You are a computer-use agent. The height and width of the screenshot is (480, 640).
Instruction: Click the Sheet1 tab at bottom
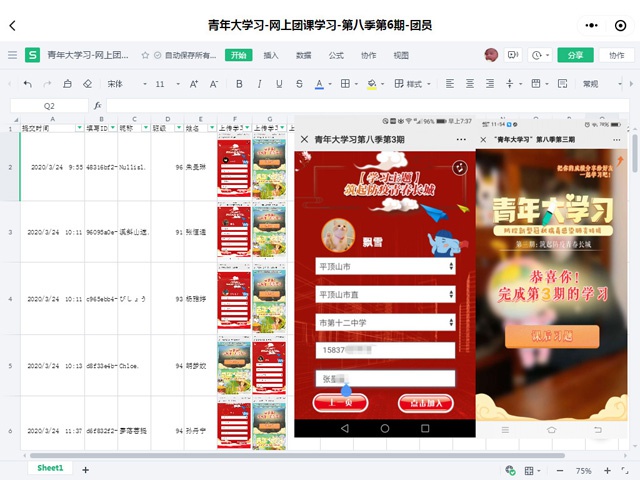[50, 468]
